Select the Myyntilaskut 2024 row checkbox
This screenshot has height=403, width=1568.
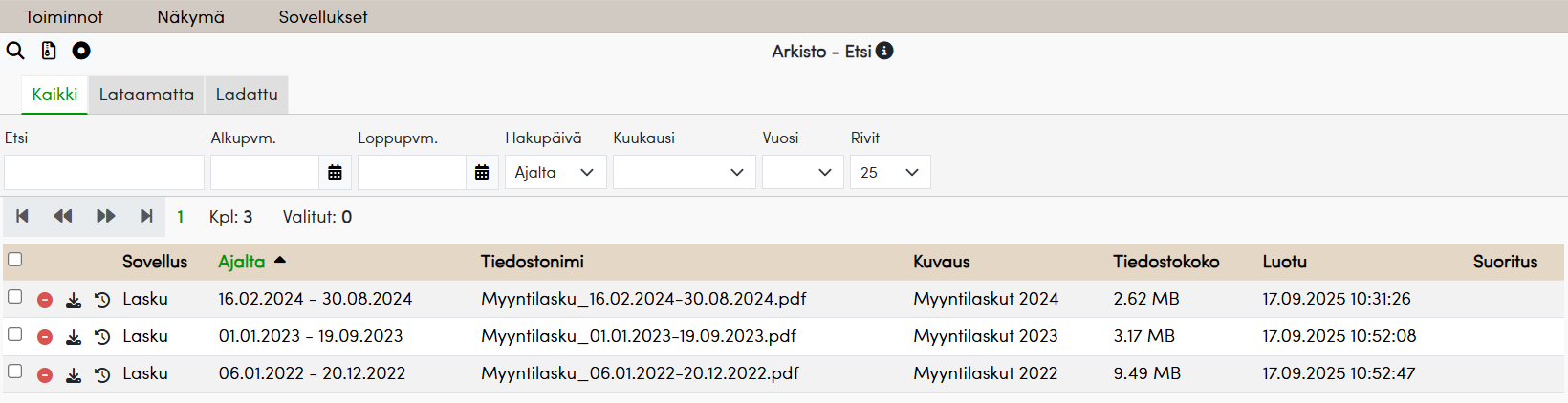15,297
